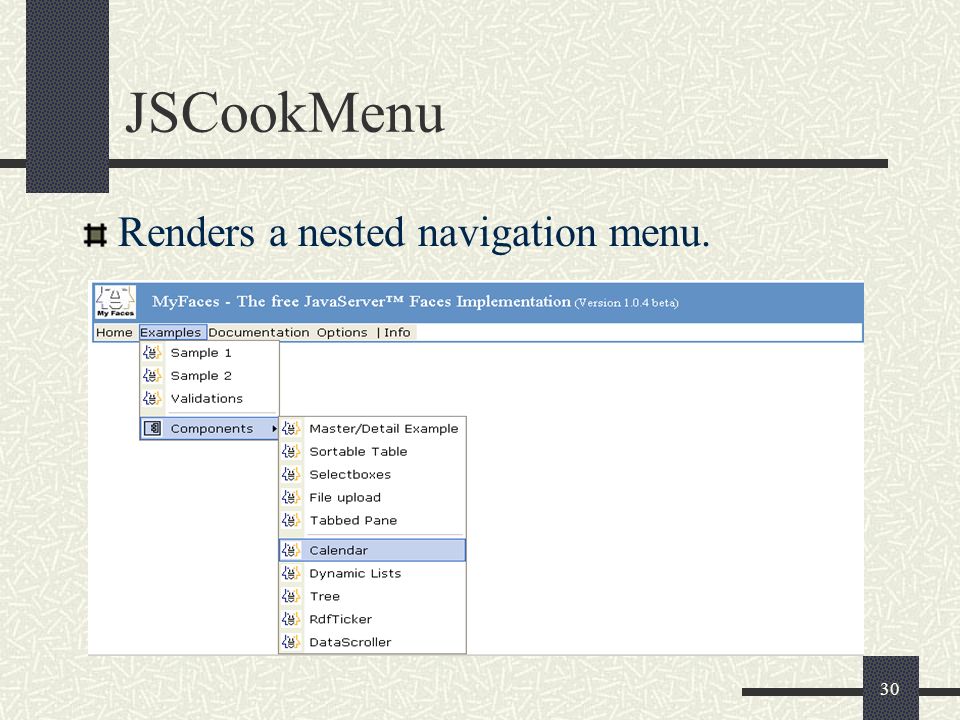Select the Sample 1 menu entry

(209, 353)
